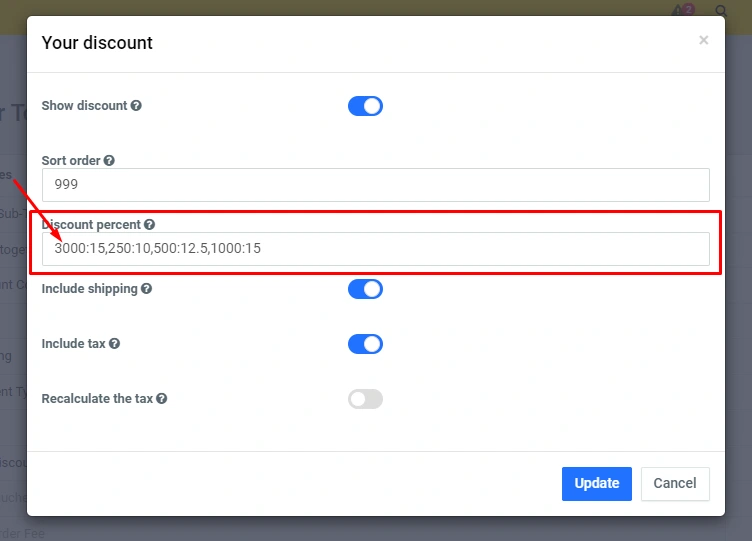Click the Update button
This screenshot has height=541, width=752.
tap(597, 483)
